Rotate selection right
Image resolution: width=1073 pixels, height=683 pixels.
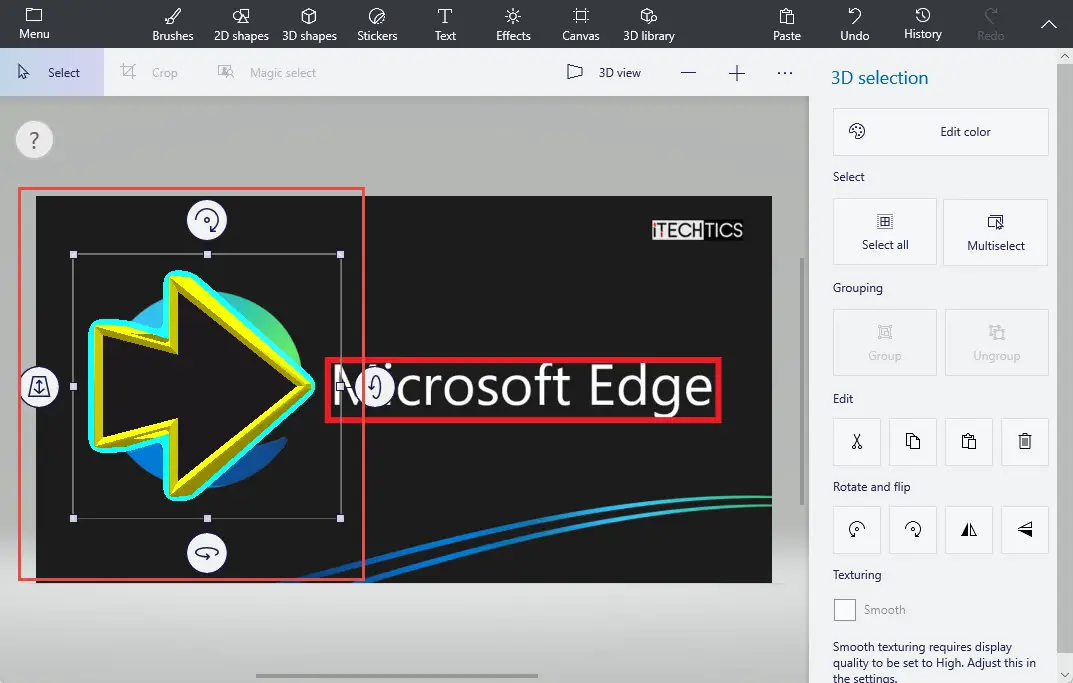[x=913, y=529]
